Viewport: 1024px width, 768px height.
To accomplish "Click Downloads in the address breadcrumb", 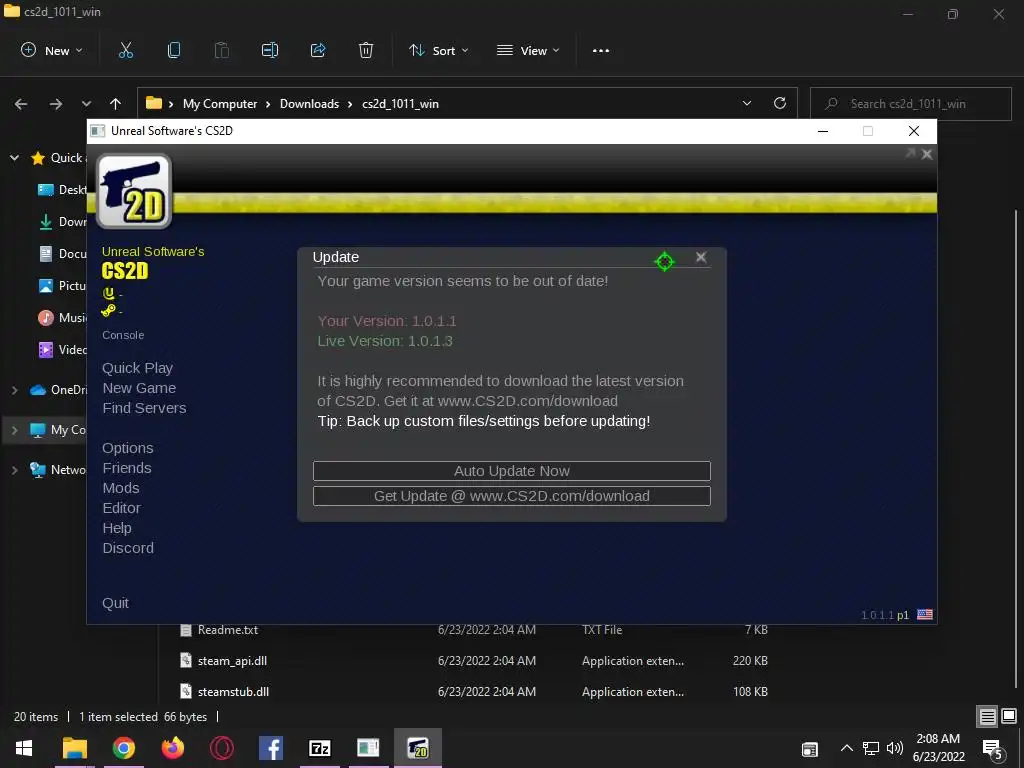I will pyautogui.click(x=310, y=104).
